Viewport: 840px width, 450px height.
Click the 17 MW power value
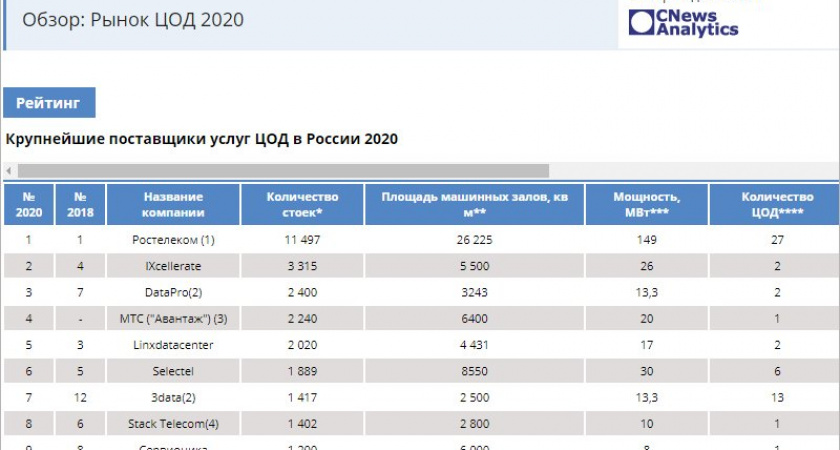[x=647, y=345]
